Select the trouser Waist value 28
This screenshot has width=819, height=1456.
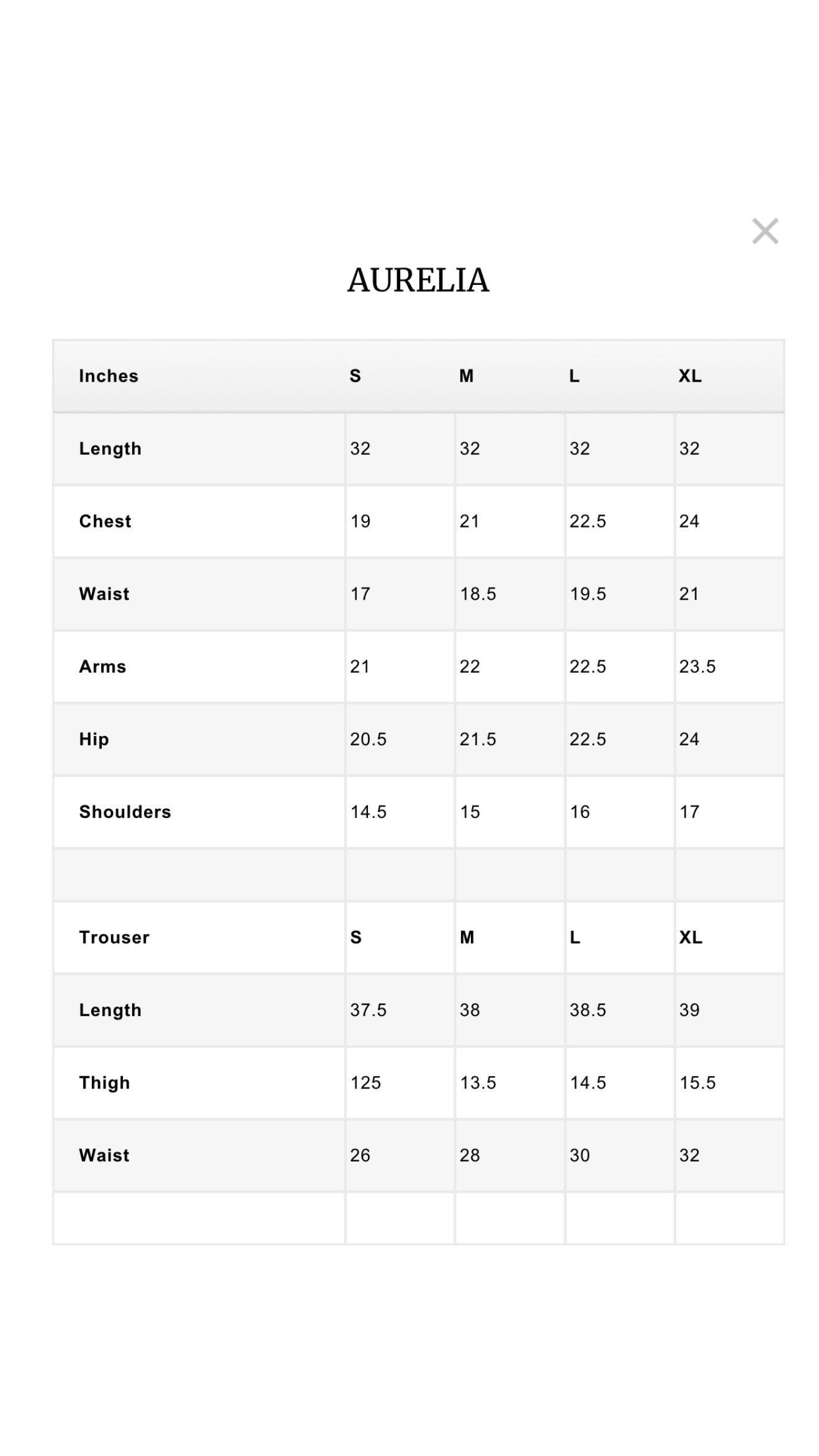tap(470, 1155)
